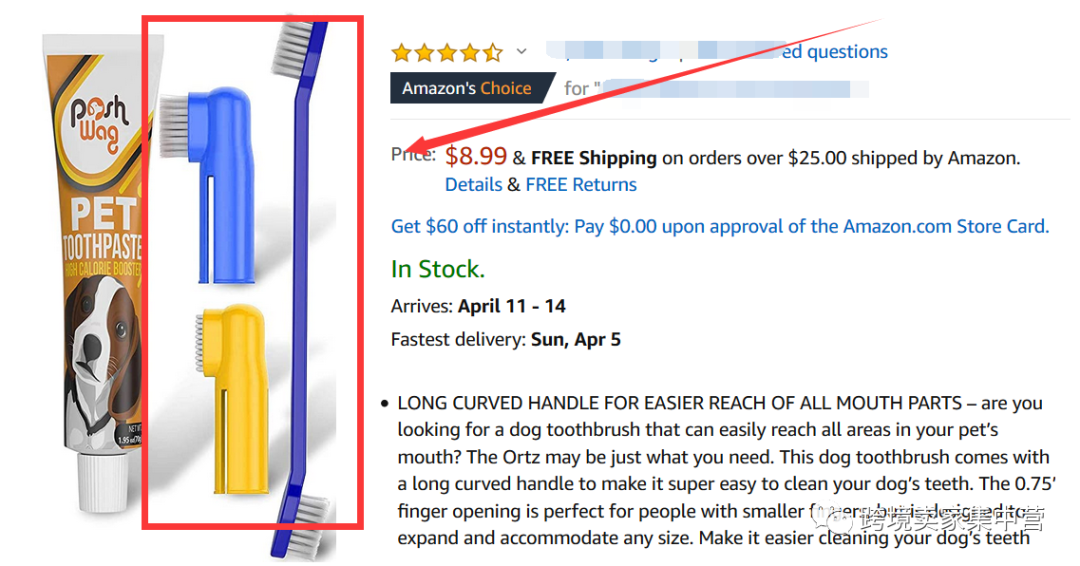This screenshot has width=1080, height=566.
Task: Click the Details link under price
Action: coord(473,184)
